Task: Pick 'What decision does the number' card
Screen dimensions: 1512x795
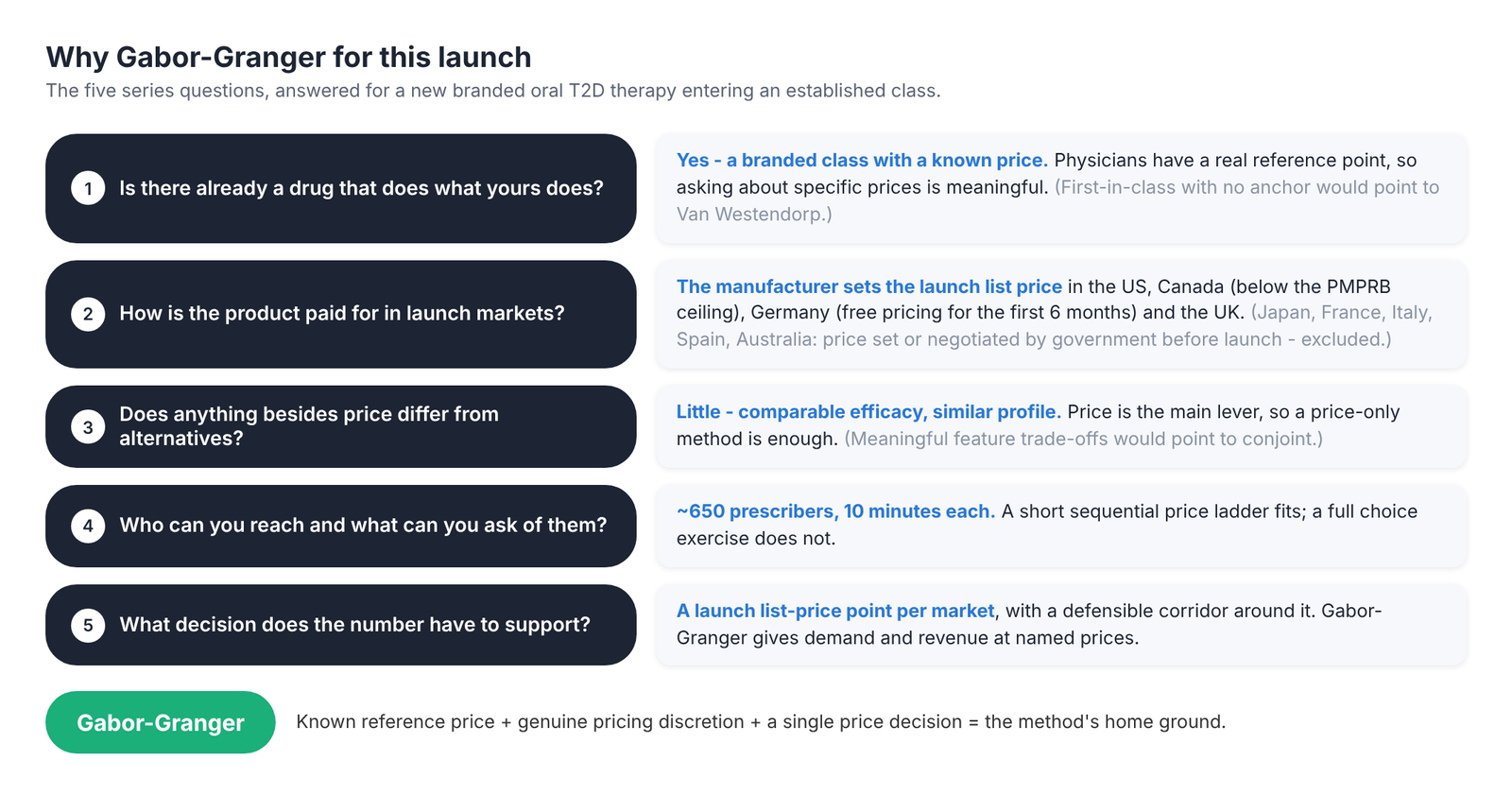Action: click(341, 625)
